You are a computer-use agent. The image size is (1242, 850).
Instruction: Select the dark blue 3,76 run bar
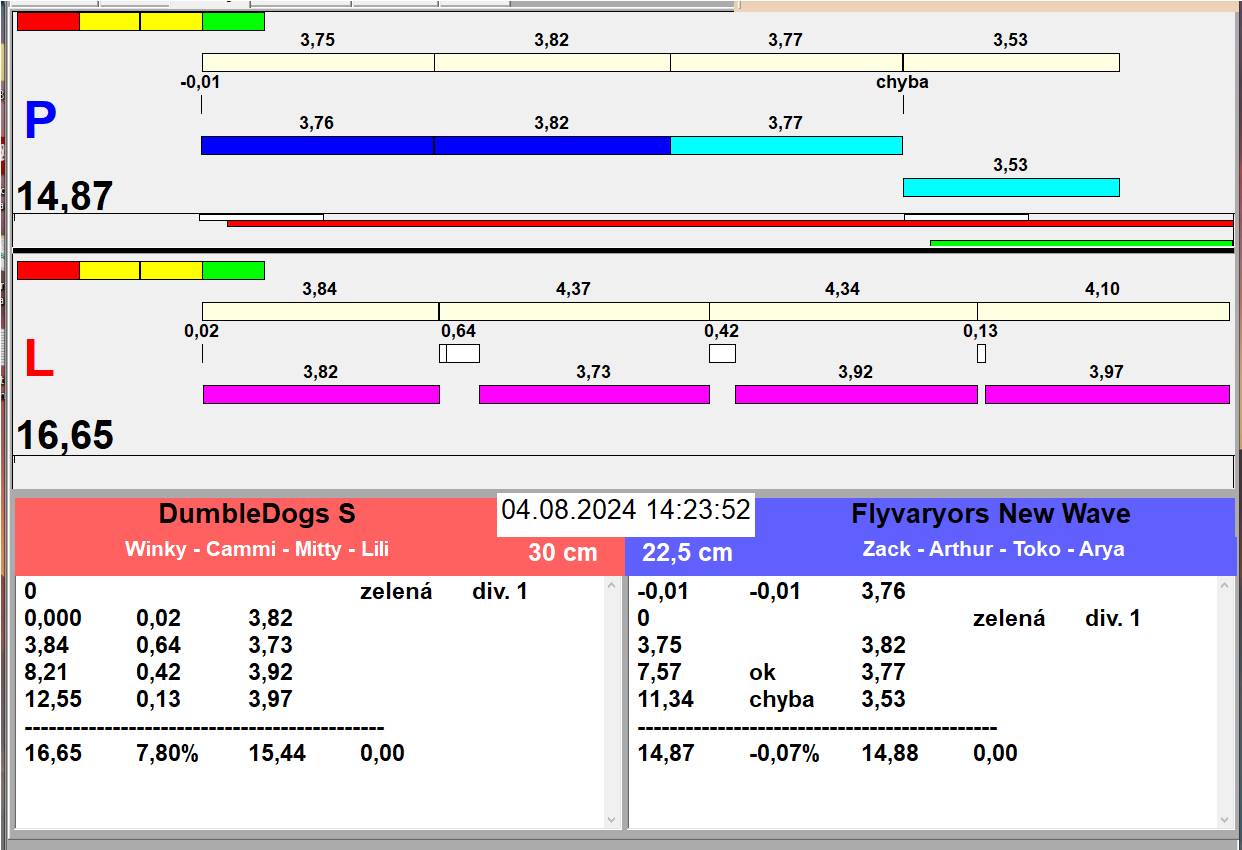click(317, 146)
